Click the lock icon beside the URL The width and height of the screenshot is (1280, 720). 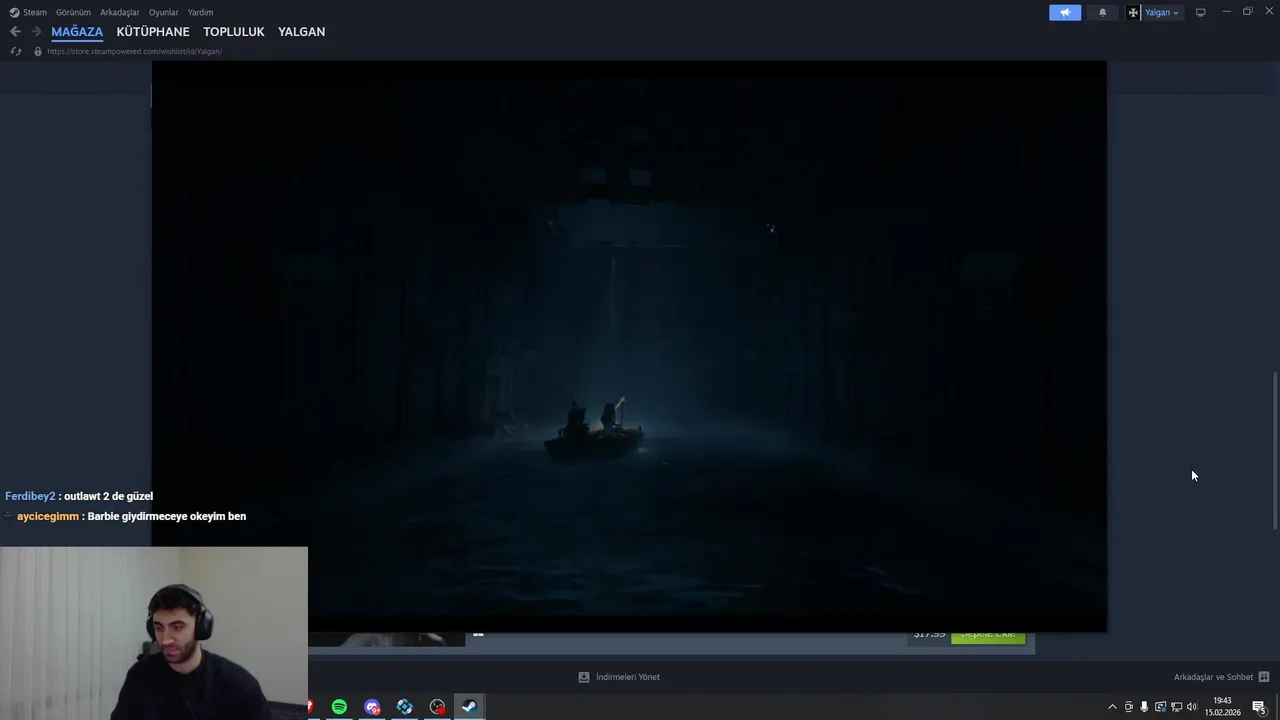click(x=38, y=51)
